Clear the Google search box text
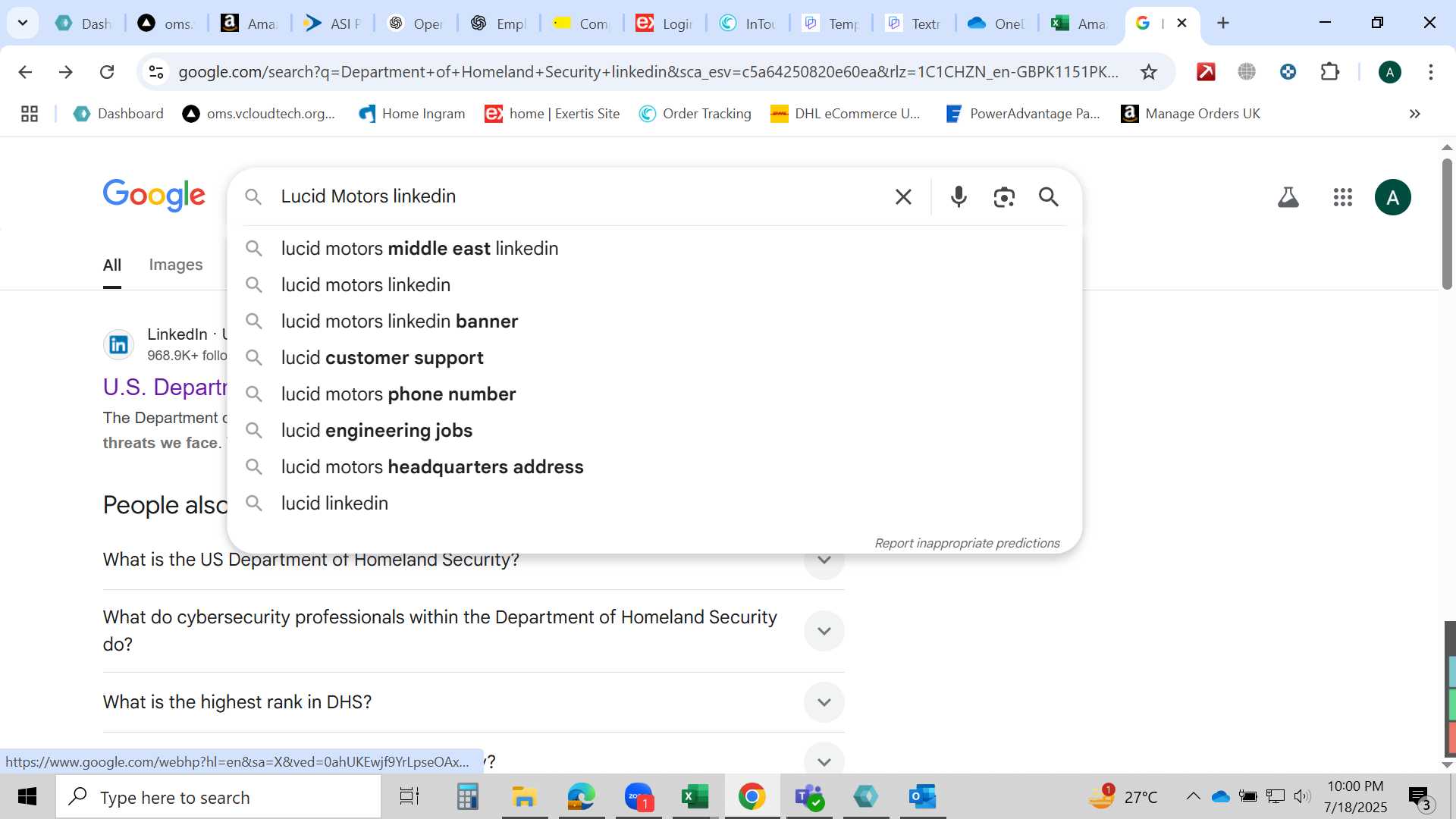Screen dimensions: 1456x819 tap(903, 197)
